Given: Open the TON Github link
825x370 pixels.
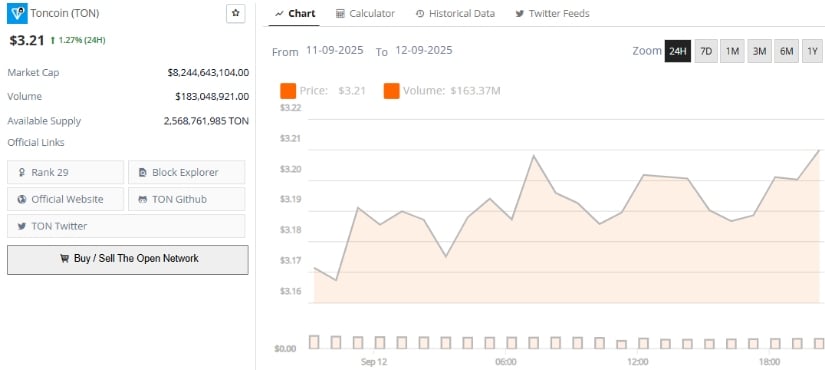Looking at the screenshot, I should (x=186, y=199).
